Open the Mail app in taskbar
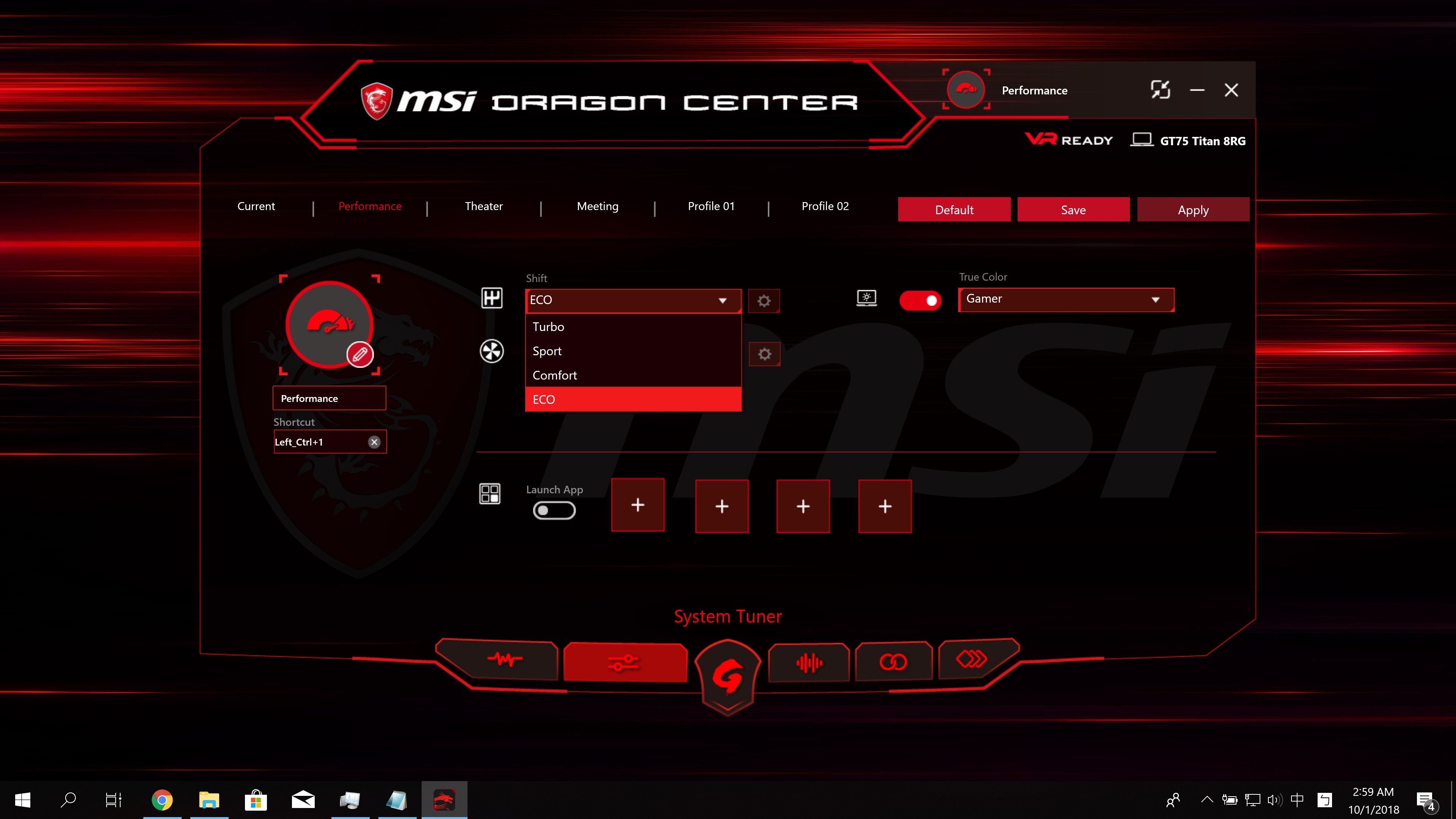1456x819 pixels. (x=303, y=800)
